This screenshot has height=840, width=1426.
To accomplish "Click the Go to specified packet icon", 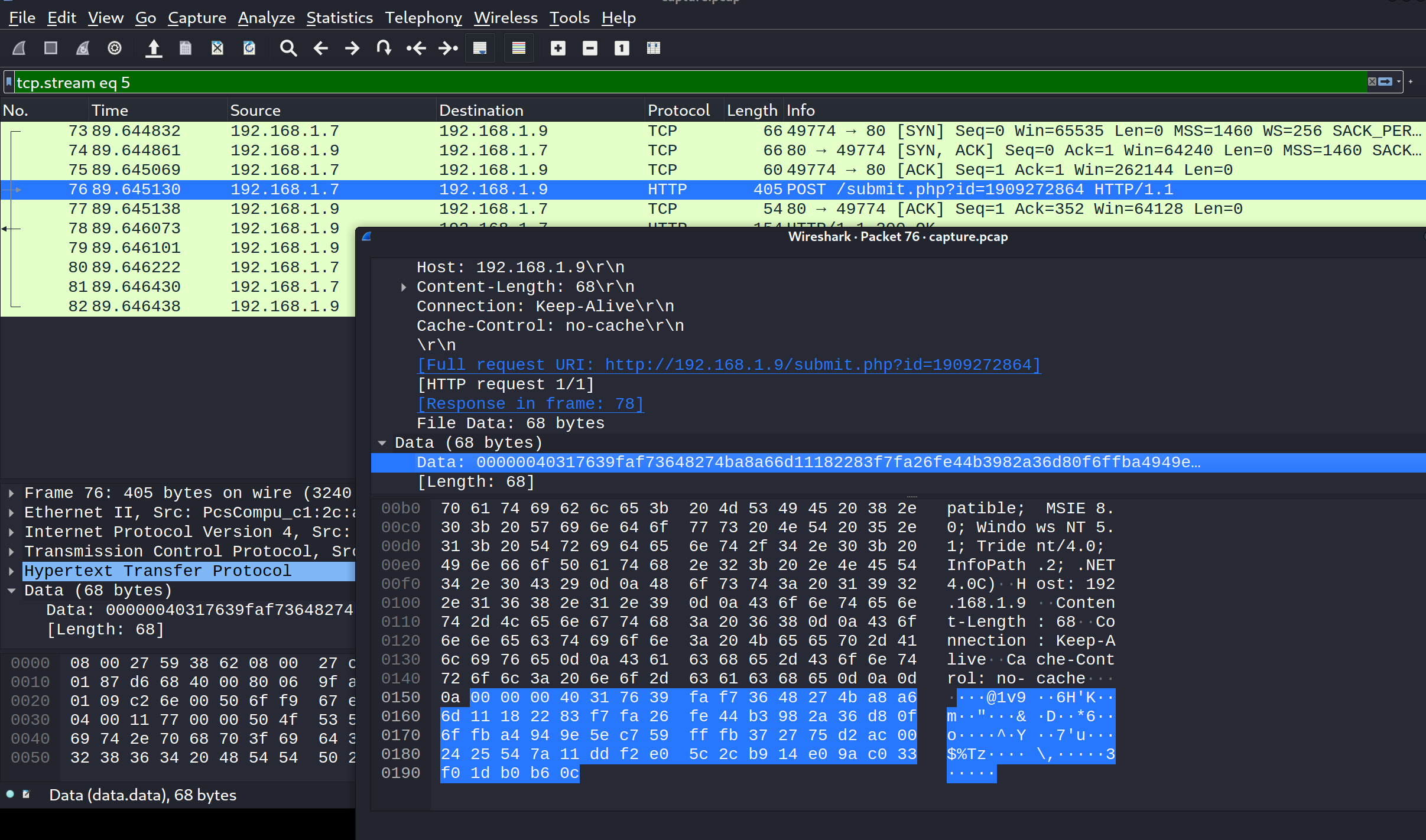I will pos(384,48).
